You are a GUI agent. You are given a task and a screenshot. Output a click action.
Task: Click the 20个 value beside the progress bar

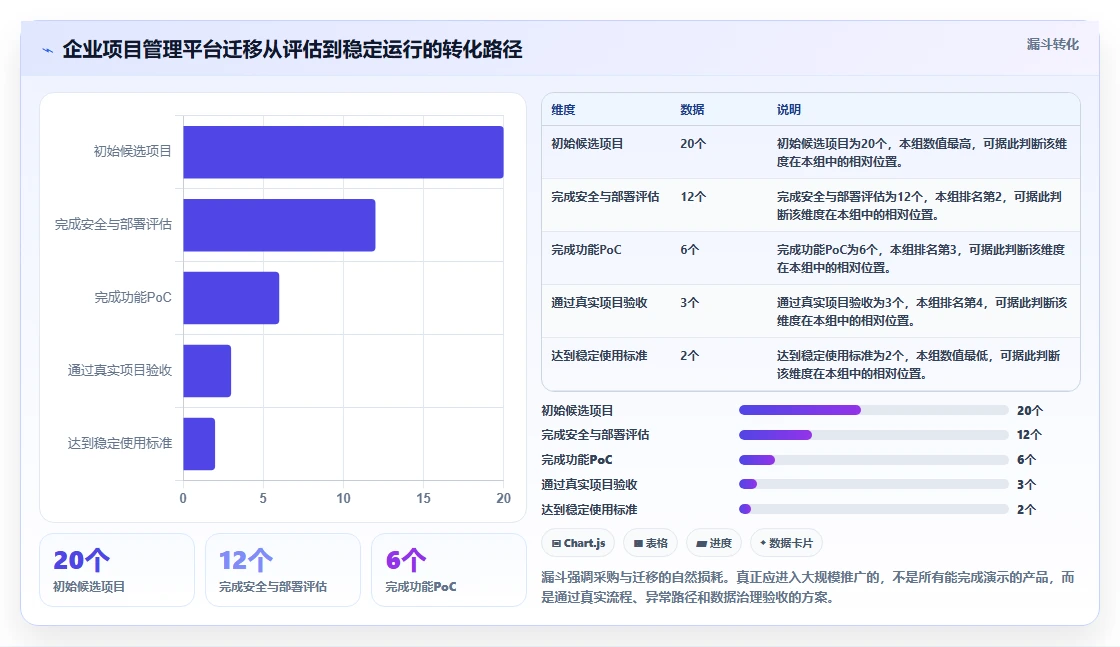(1029, 411)
